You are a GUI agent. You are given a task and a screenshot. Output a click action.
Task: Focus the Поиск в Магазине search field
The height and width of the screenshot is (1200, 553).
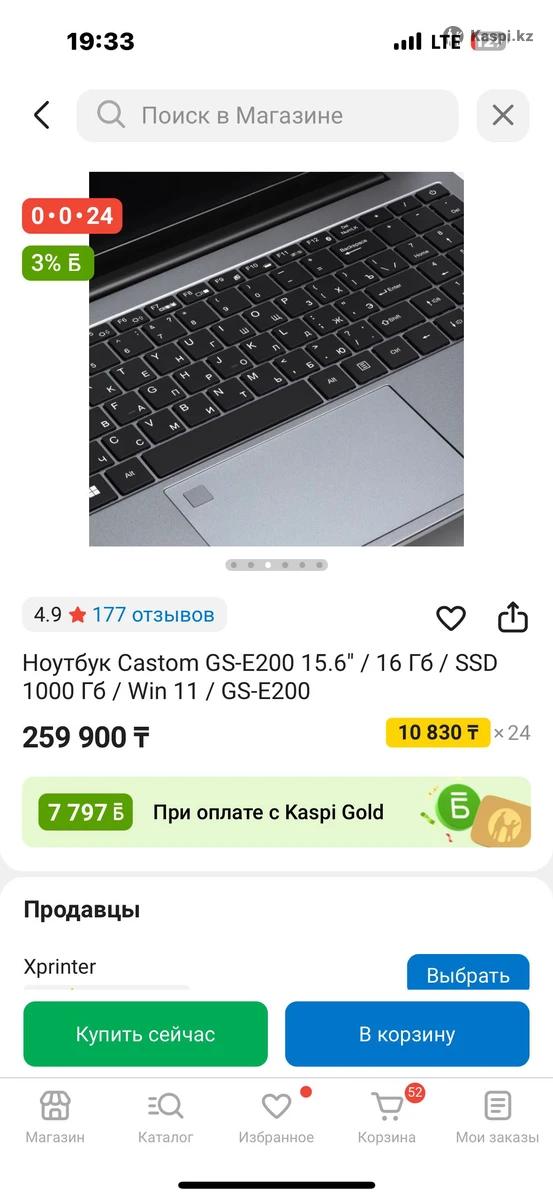pos(268,115)
